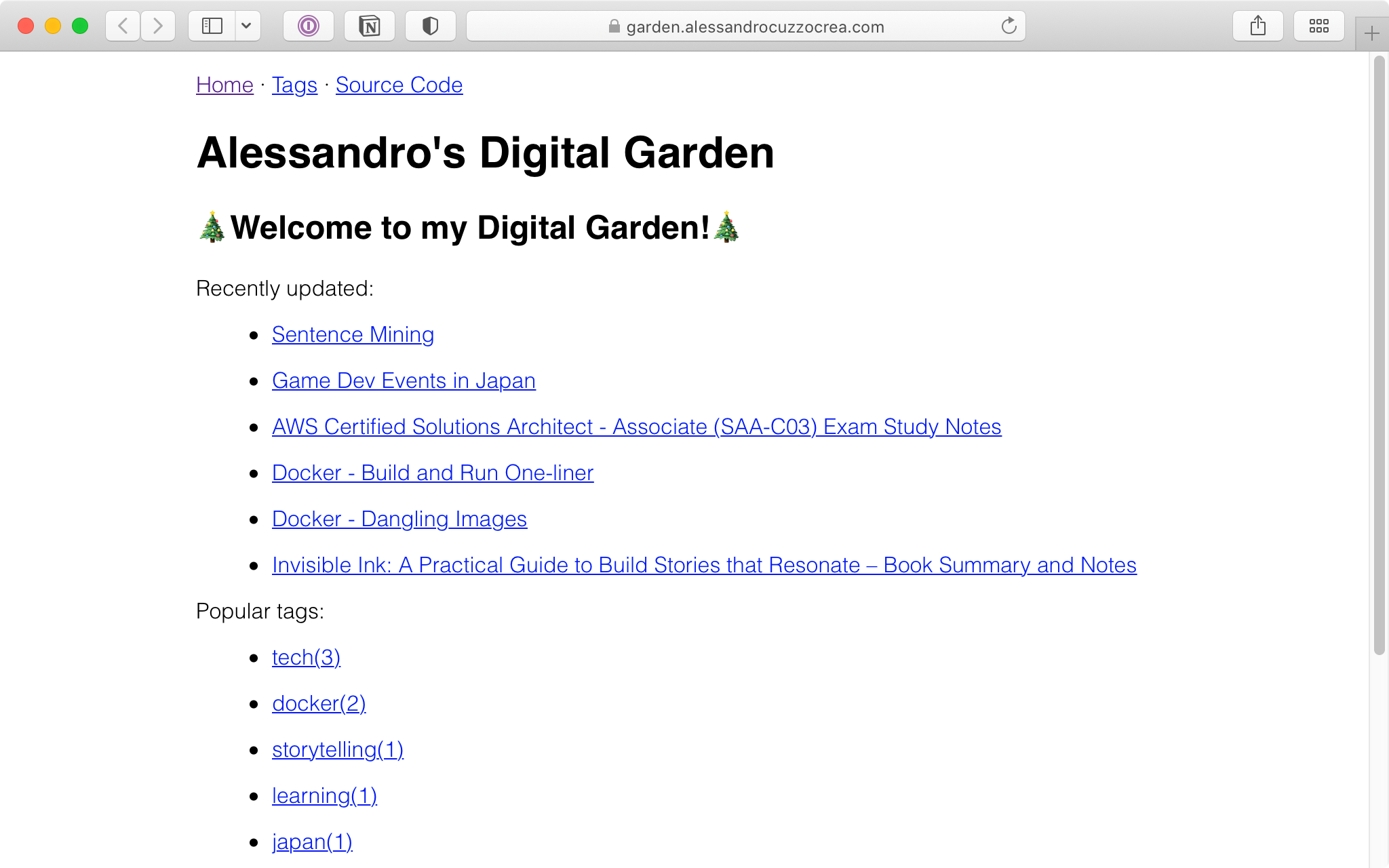Open the Docker - Dangling Images note
Viewport: 1389px width, 868px height.
[399, 519]
